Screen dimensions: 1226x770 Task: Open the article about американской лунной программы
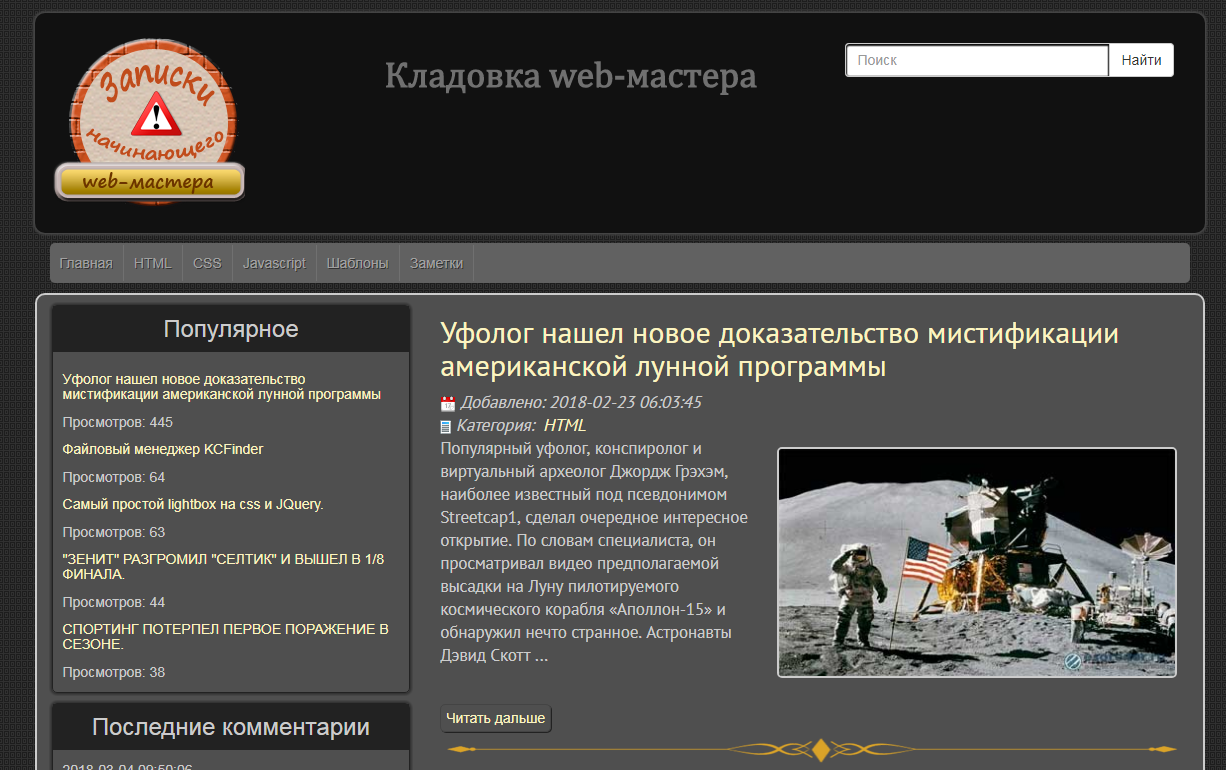[x=222, y=386]
